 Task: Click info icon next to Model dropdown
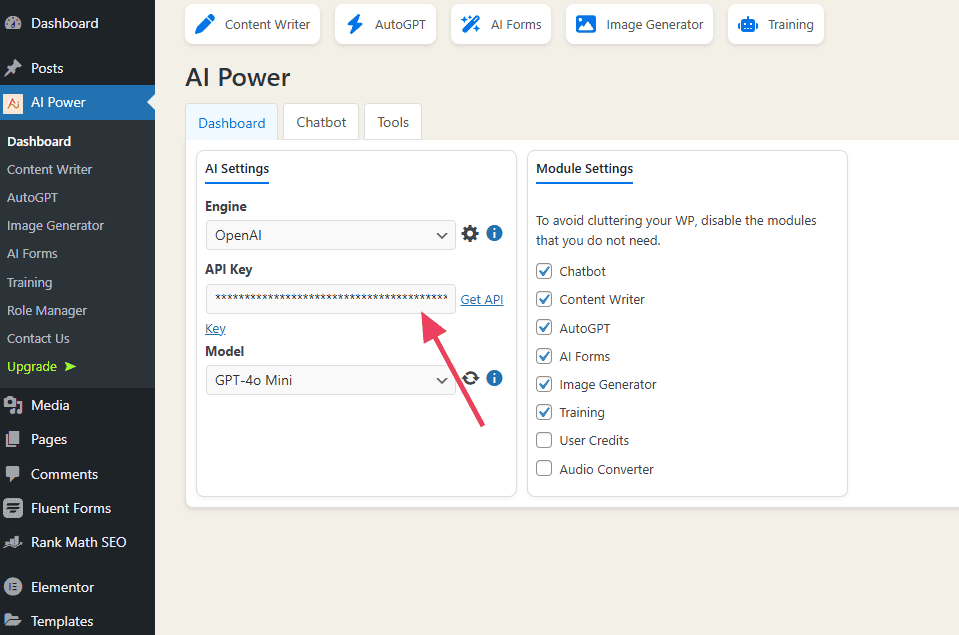494,378
